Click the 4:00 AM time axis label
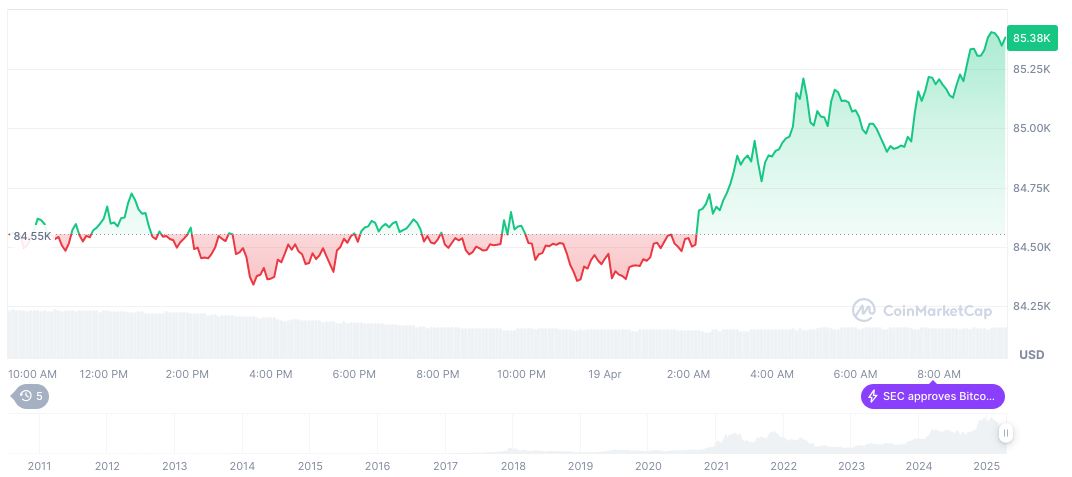1072x477 pixels. click(772, 374)
